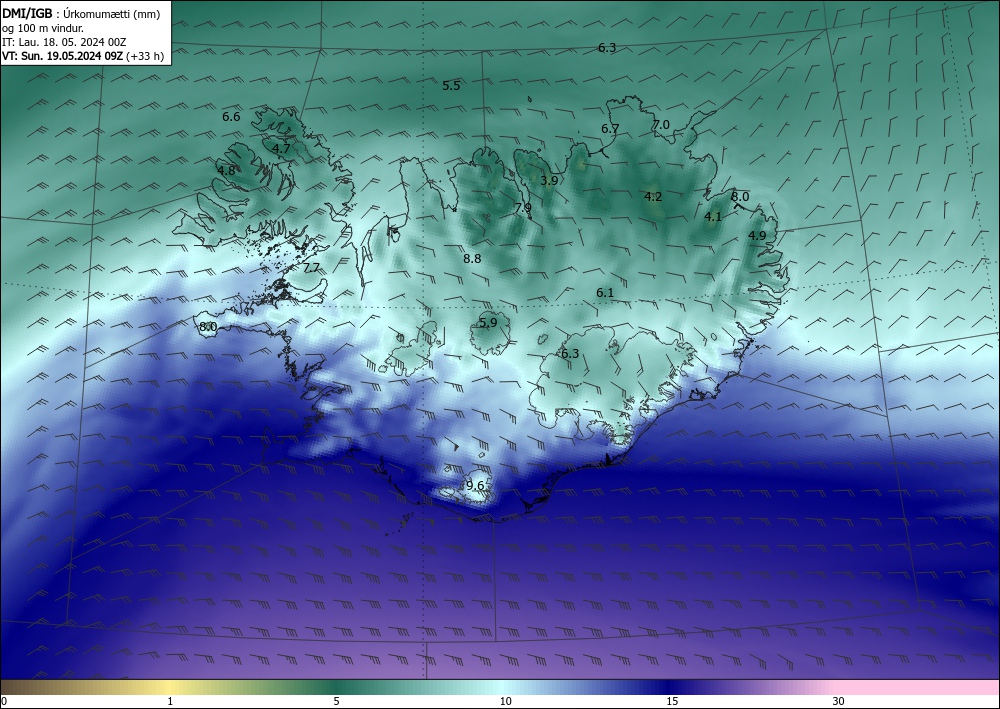The image size is (1000, 709).
Task: Select the 7.0 value on the map
Action: [x=661, y=124]
